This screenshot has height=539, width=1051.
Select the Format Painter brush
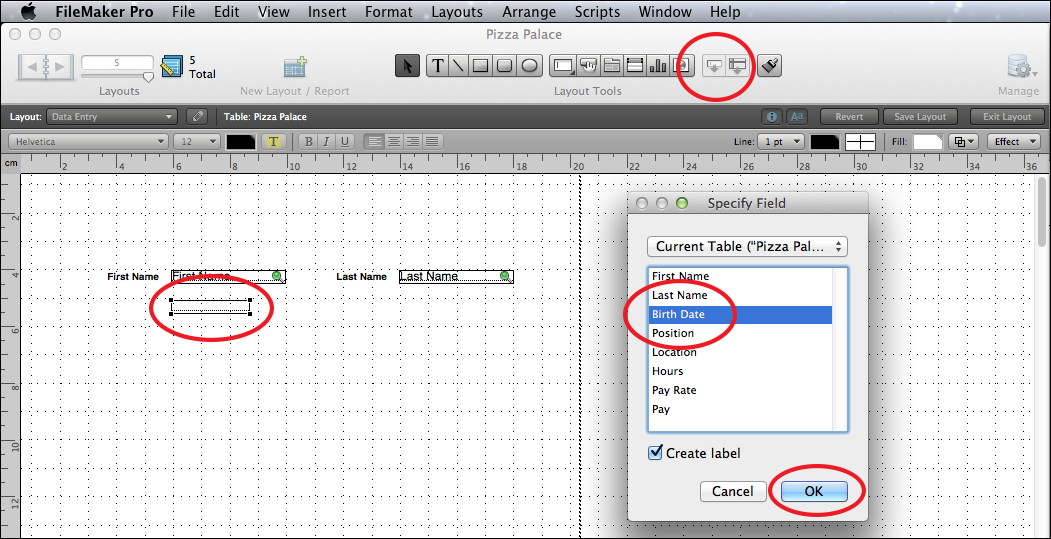[770, 66]
